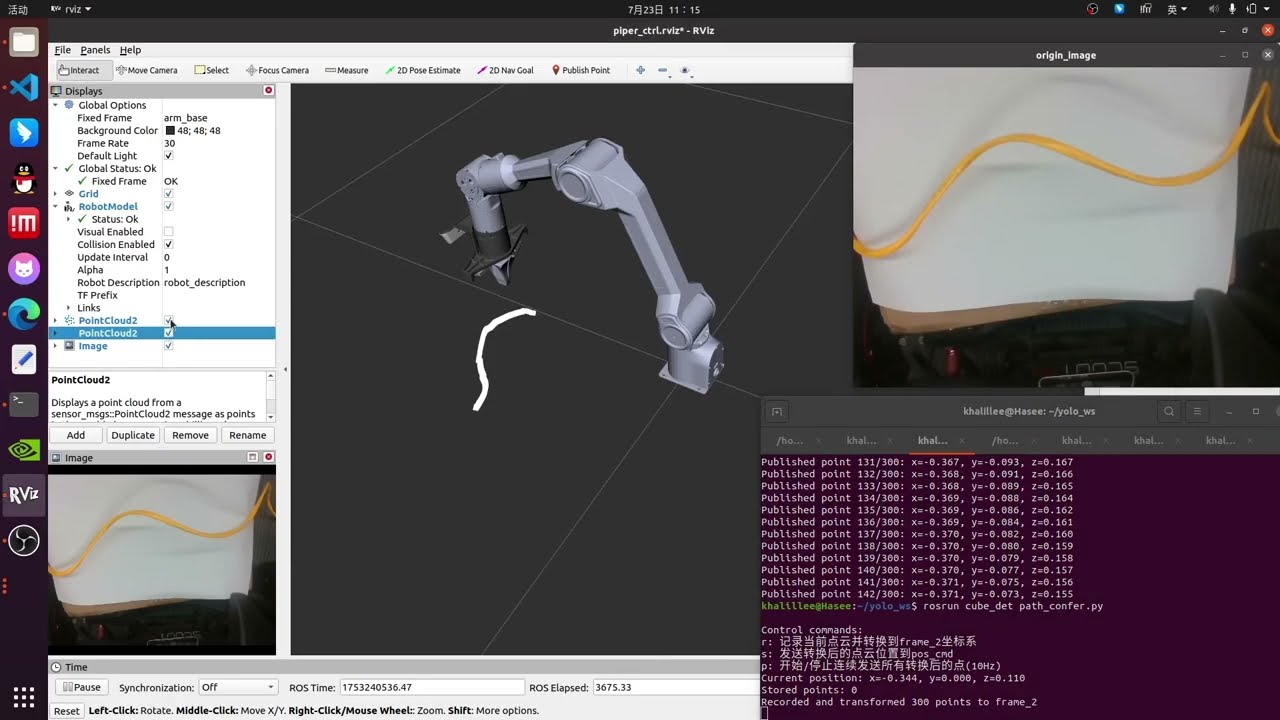The height and width of the screenshot is (720, 1280).
Task: Collapse the RobotModel display node
Action: point(56,207)
